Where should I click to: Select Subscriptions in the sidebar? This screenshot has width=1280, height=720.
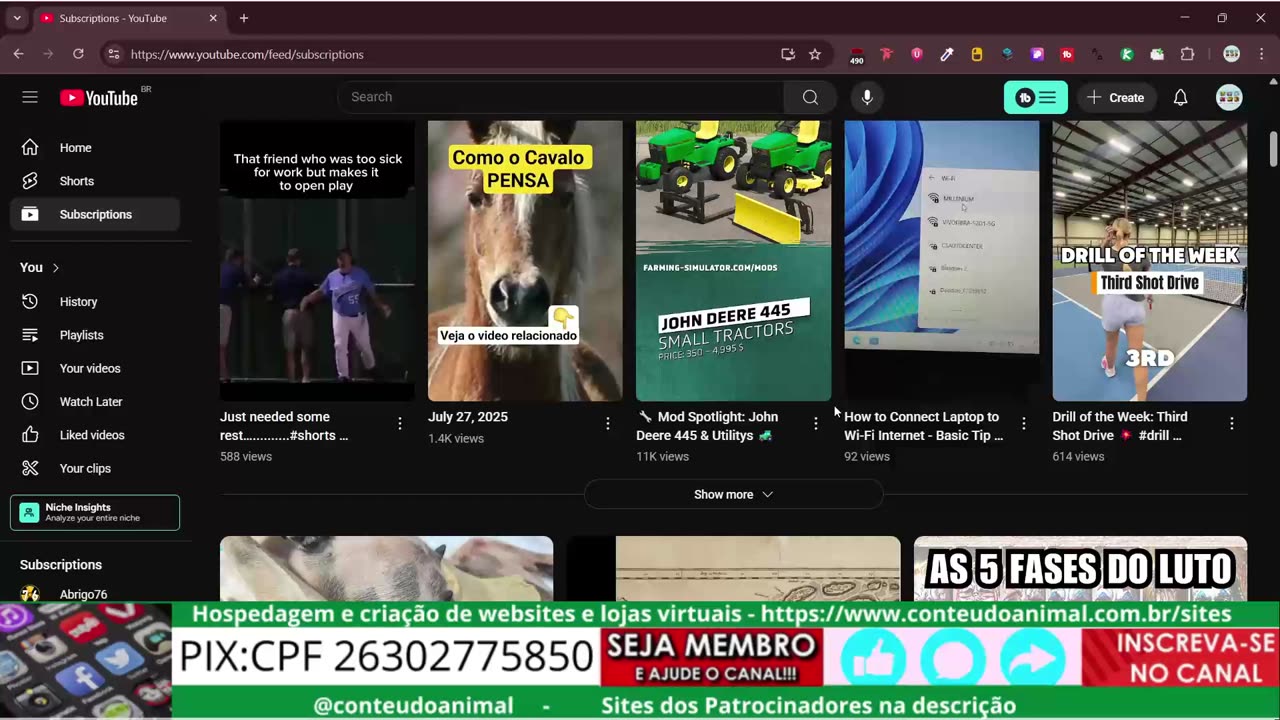[95, 214]
